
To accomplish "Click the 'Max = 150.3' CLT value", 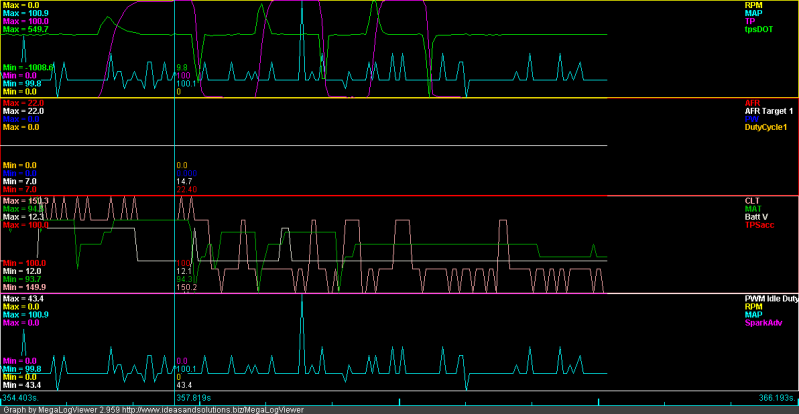I will tap(25, 201).
